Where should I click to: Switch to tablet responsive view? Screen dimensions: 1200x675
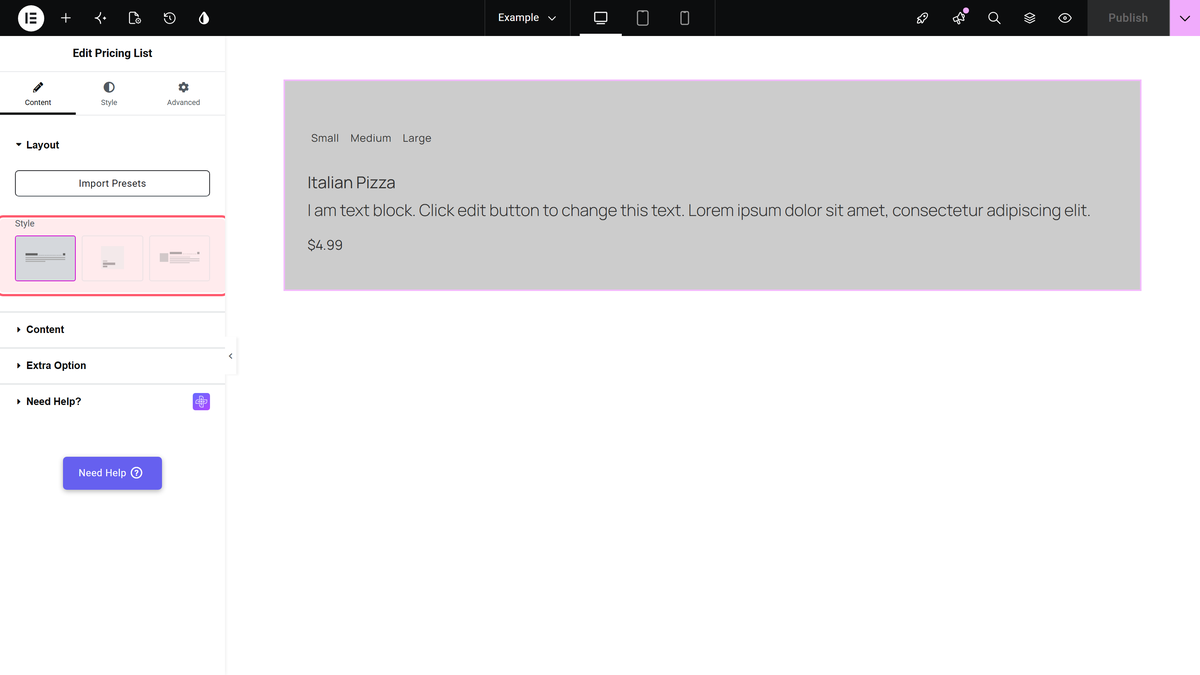click(643, 18)
